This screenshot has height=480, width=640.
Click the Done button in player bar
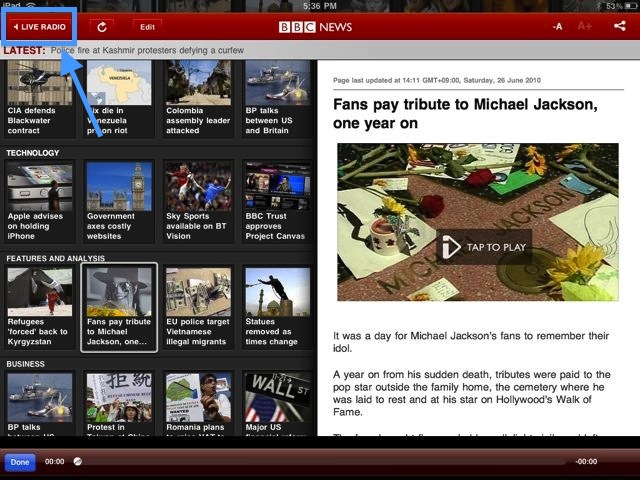[x=20, y=462]
